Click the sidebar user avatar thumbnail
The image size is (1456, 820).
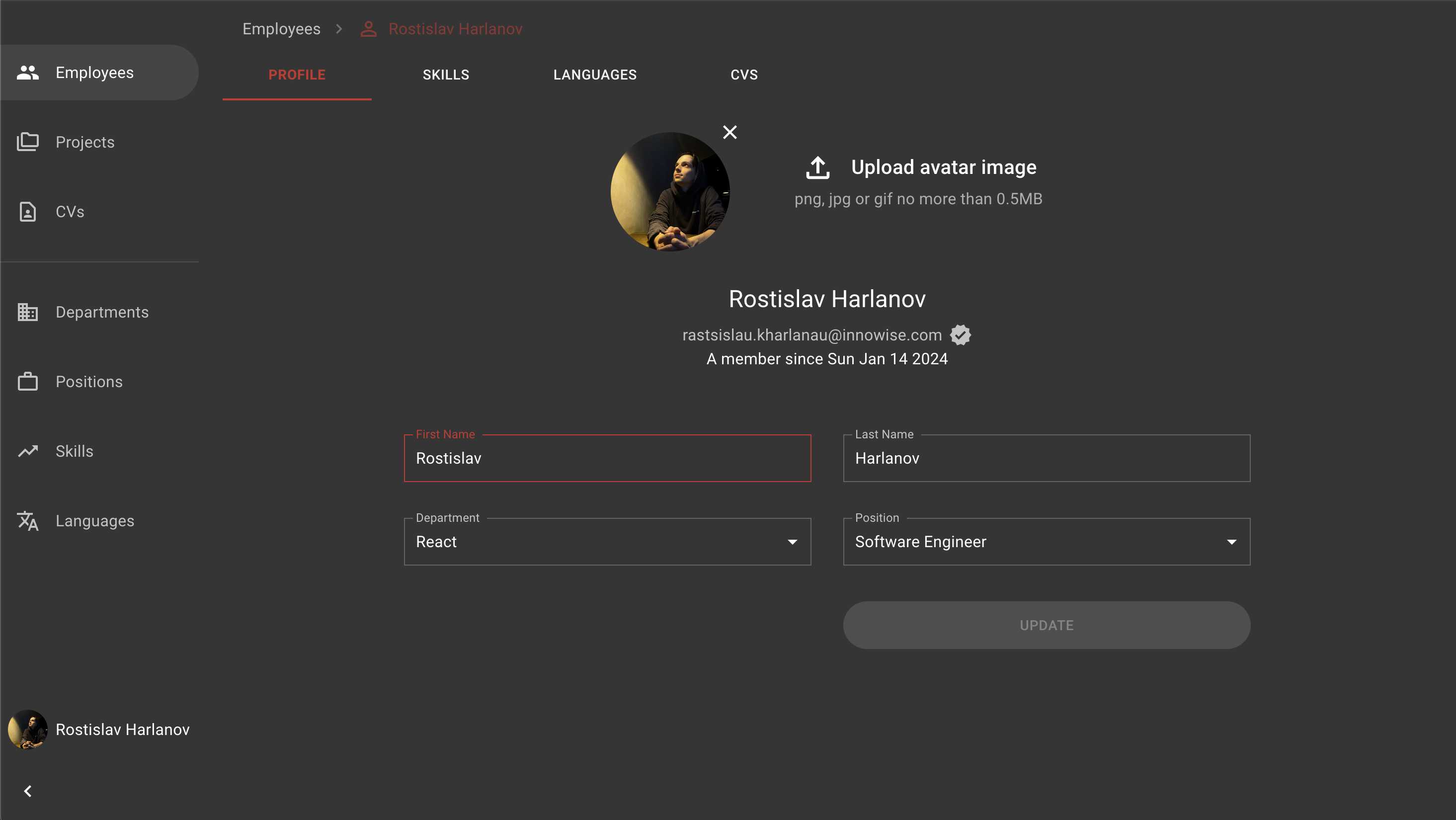pyautogui.click(x=27, y=729)
